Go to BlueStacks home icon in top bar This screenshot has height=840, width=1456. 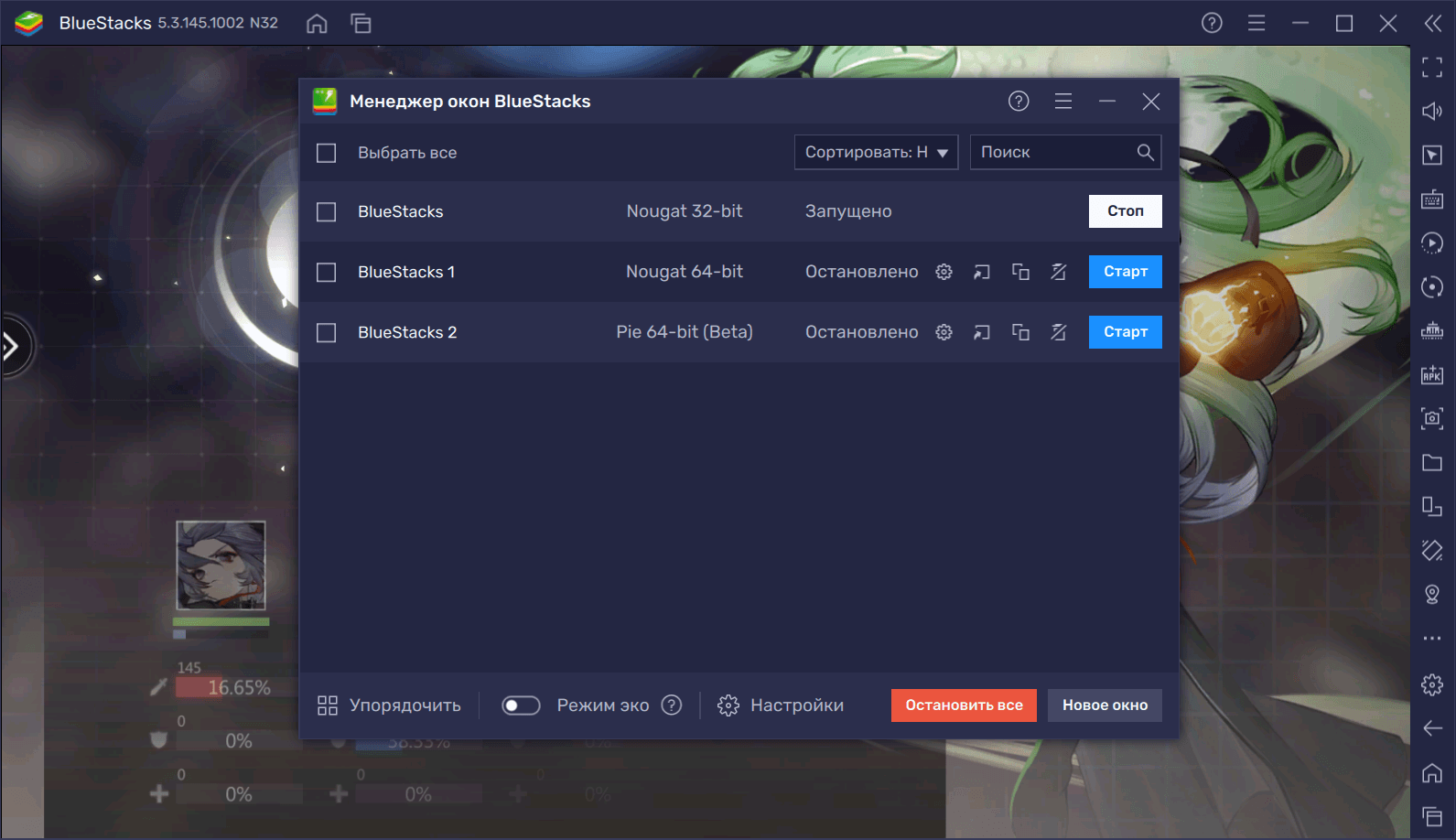pos(317,23)
